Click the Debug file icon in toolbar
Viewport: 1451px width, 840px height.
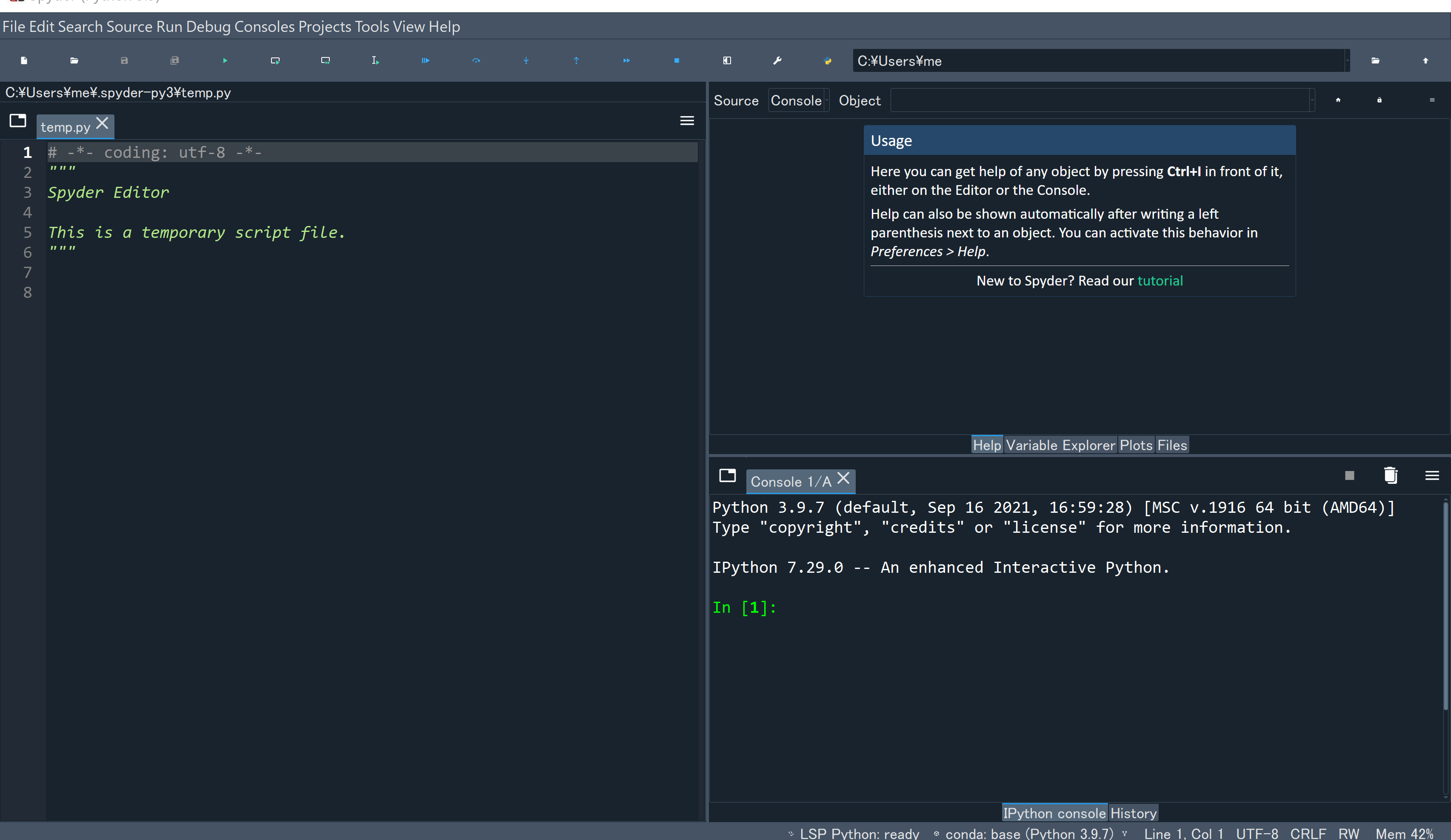click(426, 60)
